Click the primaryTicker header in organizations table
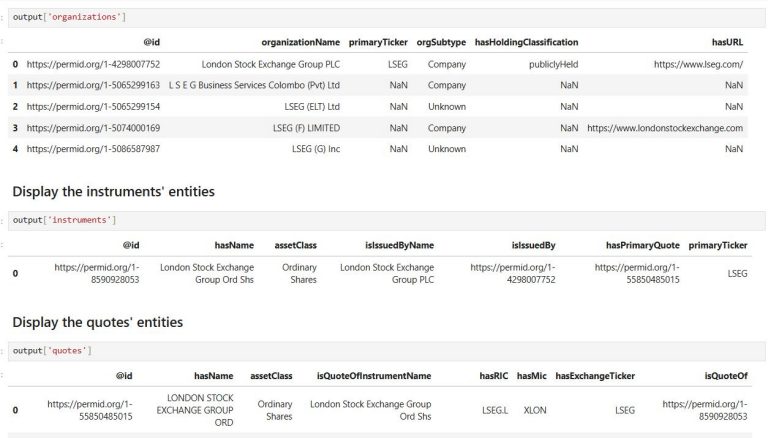Image resolution: width=768 pixels, height=438 pixels. click(x=378, y=42)
